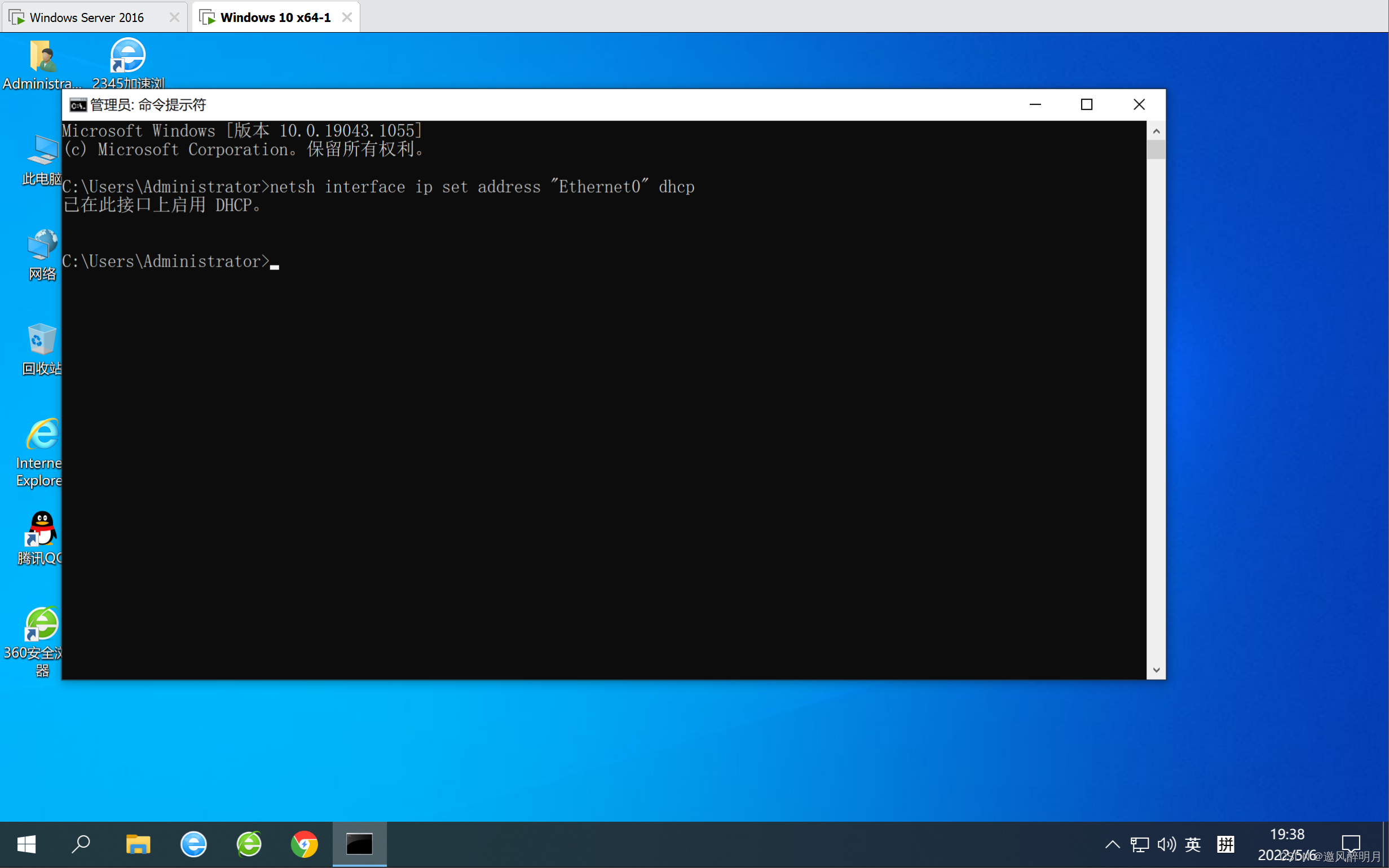The width and height of the screenshot is (1389, 868).
Task: Click the scrollbar up arrow in console
Action: tap(1156, 131)
